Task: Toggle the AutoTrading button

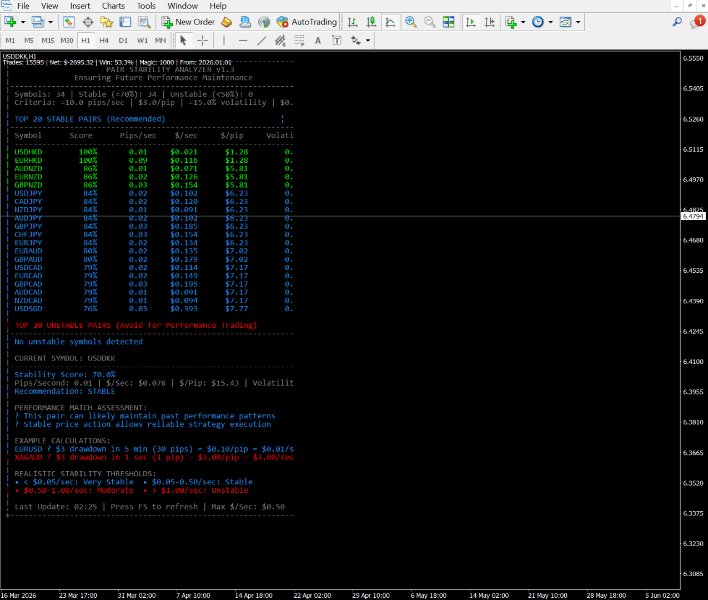Action: [x=307, y=22]
